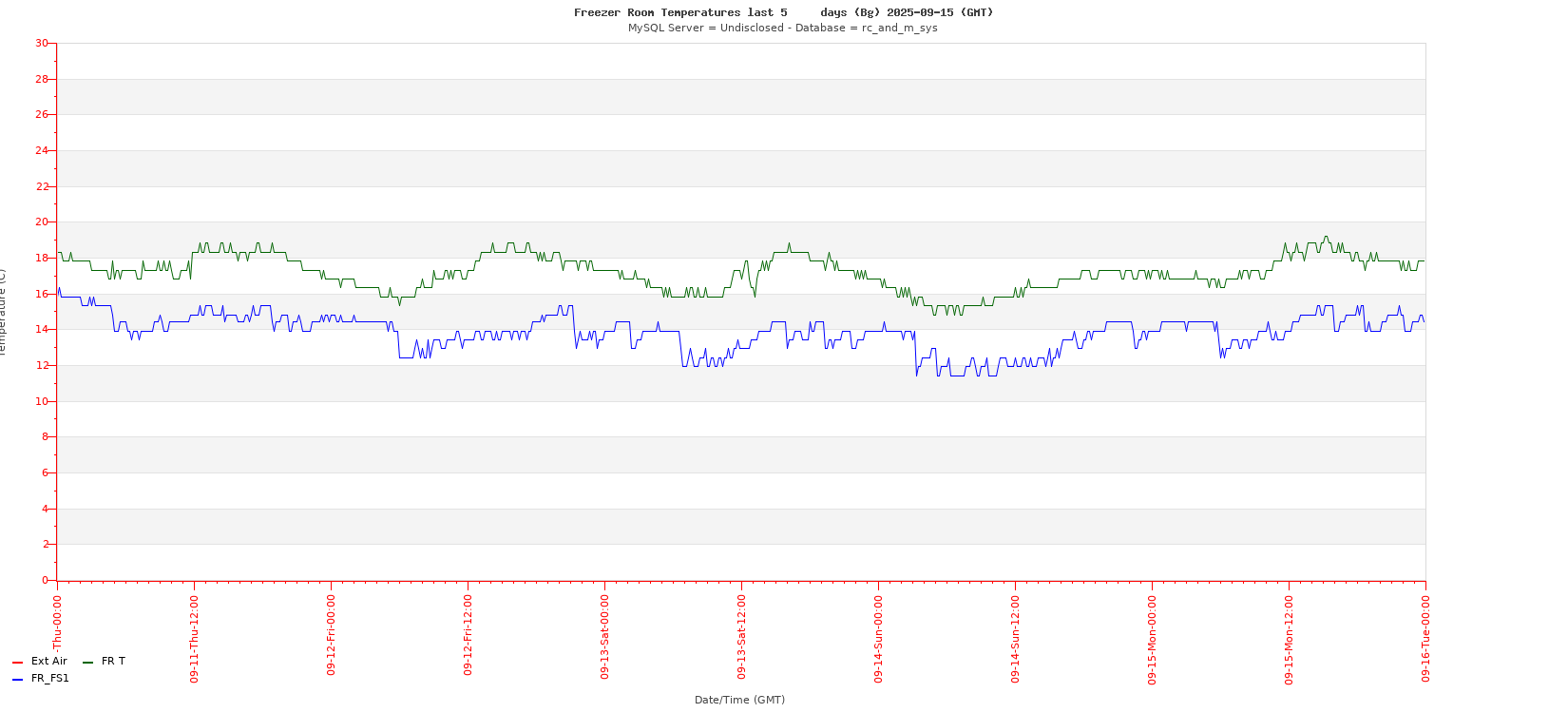
Task: Click y-axis label 10
Action: [x=41, y=401]
